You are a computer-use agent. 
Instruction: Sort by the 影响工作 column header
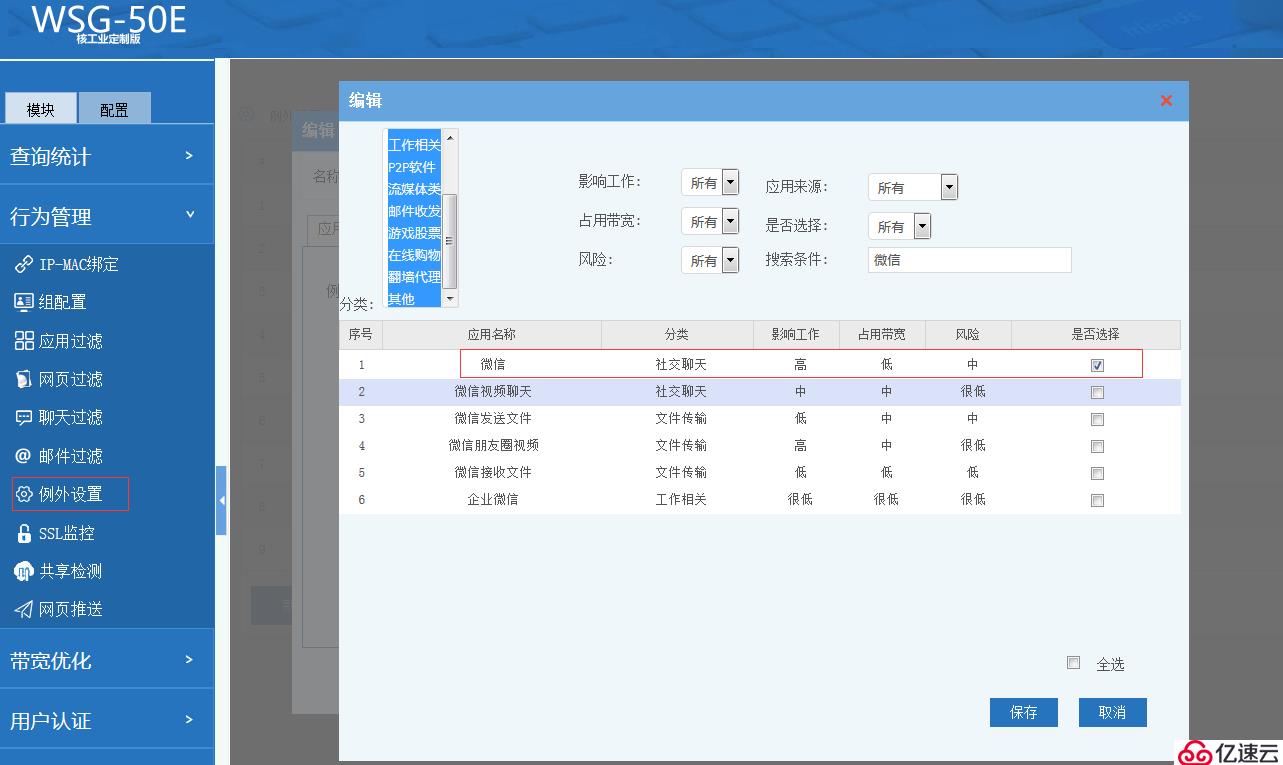[796, 334]
